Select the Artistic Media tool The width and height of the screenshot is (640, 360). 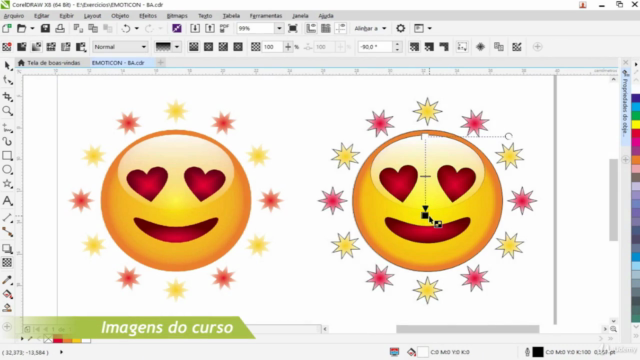7,142
